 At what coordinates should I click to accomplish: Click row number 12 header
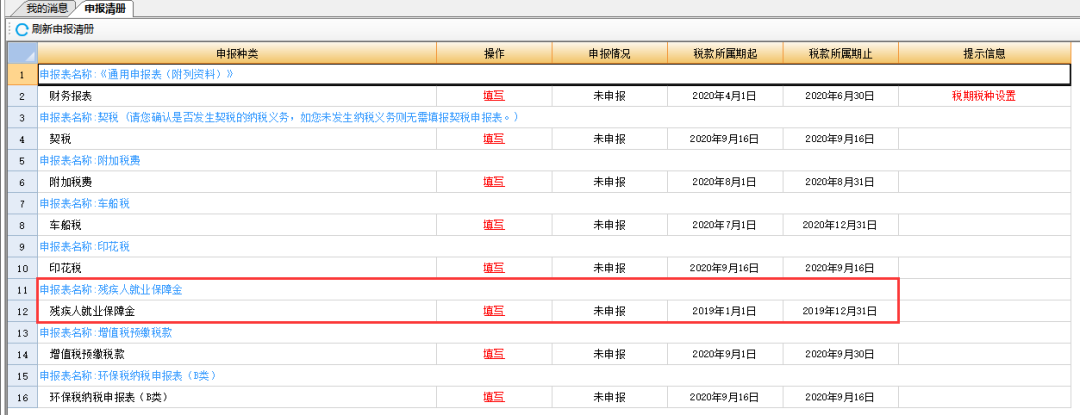[x=22, y=310]
